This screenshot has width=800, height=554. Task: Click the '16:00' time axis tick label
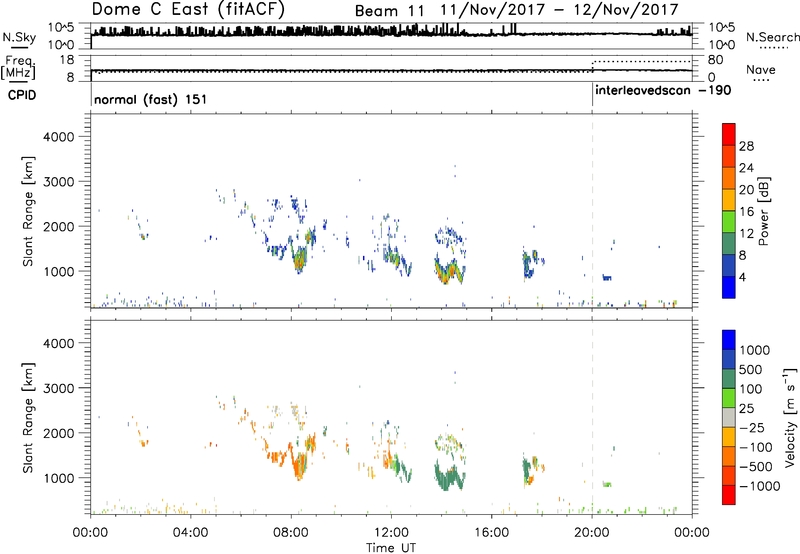pos(491,533)
